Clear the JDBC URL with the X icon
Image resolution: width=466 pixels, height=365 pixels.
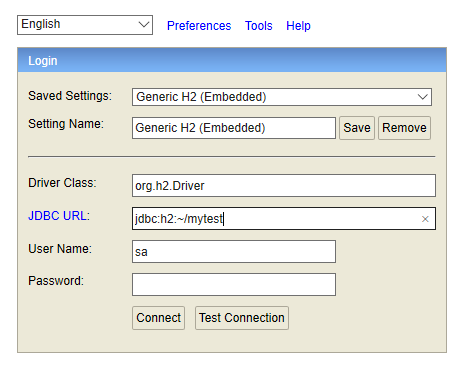click(x=425, y=219)
